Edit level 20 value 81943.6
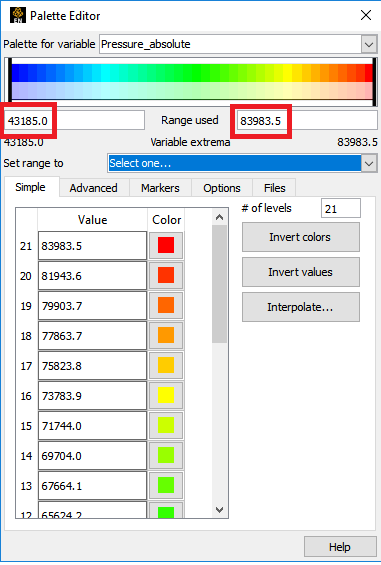The width and height of the screenshot is (381, 565). click(92, 276)
